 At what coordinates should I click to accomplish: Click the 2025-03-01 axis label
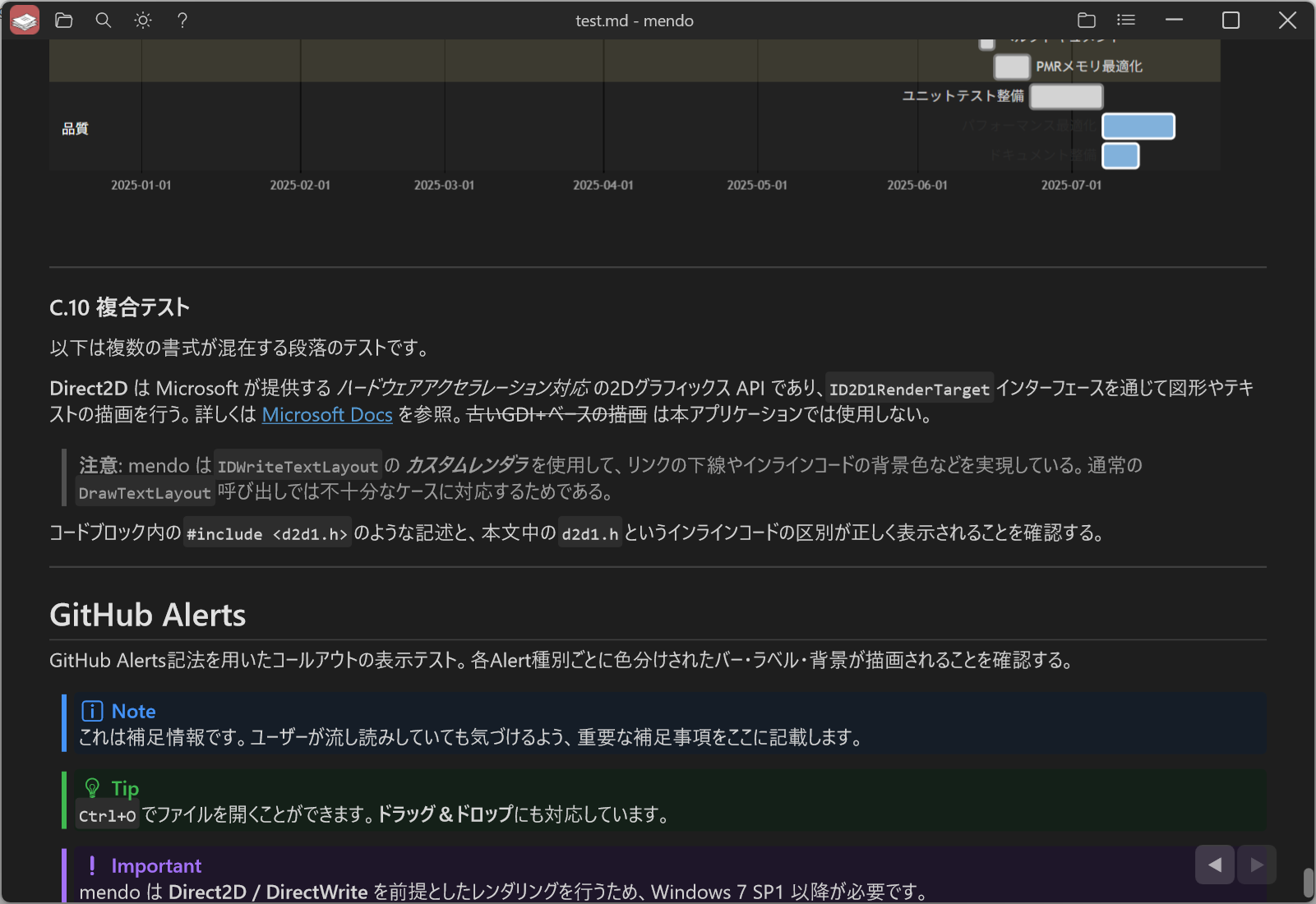[444, 186]
